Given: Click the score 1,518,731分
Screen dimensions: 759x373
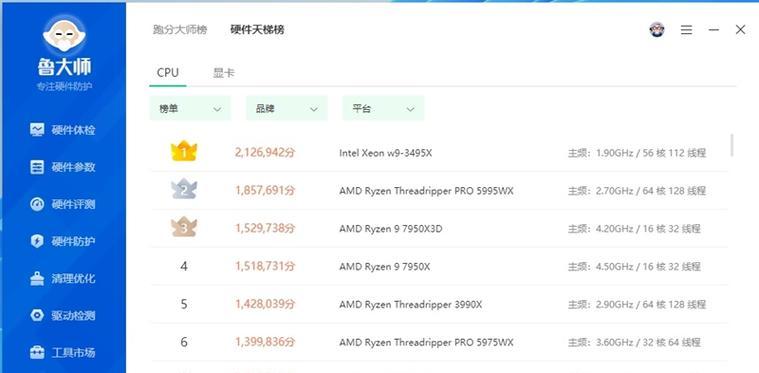Looking at the screenshot, I should (x=265, y=267).
